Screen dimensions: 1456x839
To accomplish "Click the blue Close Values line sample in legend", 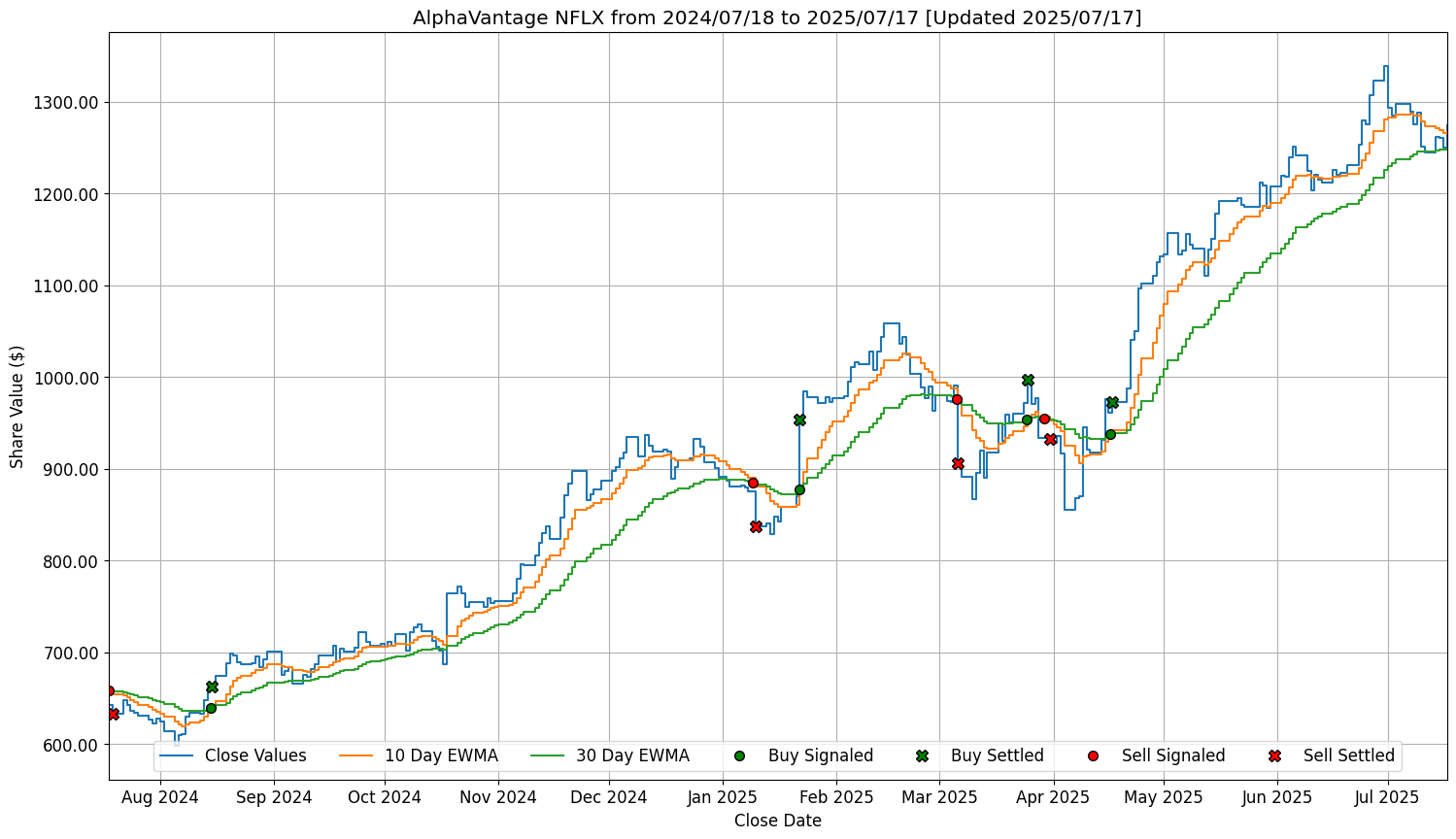I will point(177,755).
